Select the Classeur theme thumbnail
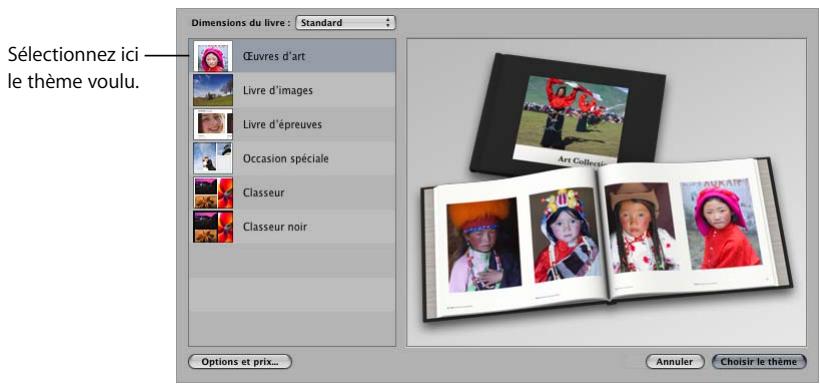 (x=213, y=193)
